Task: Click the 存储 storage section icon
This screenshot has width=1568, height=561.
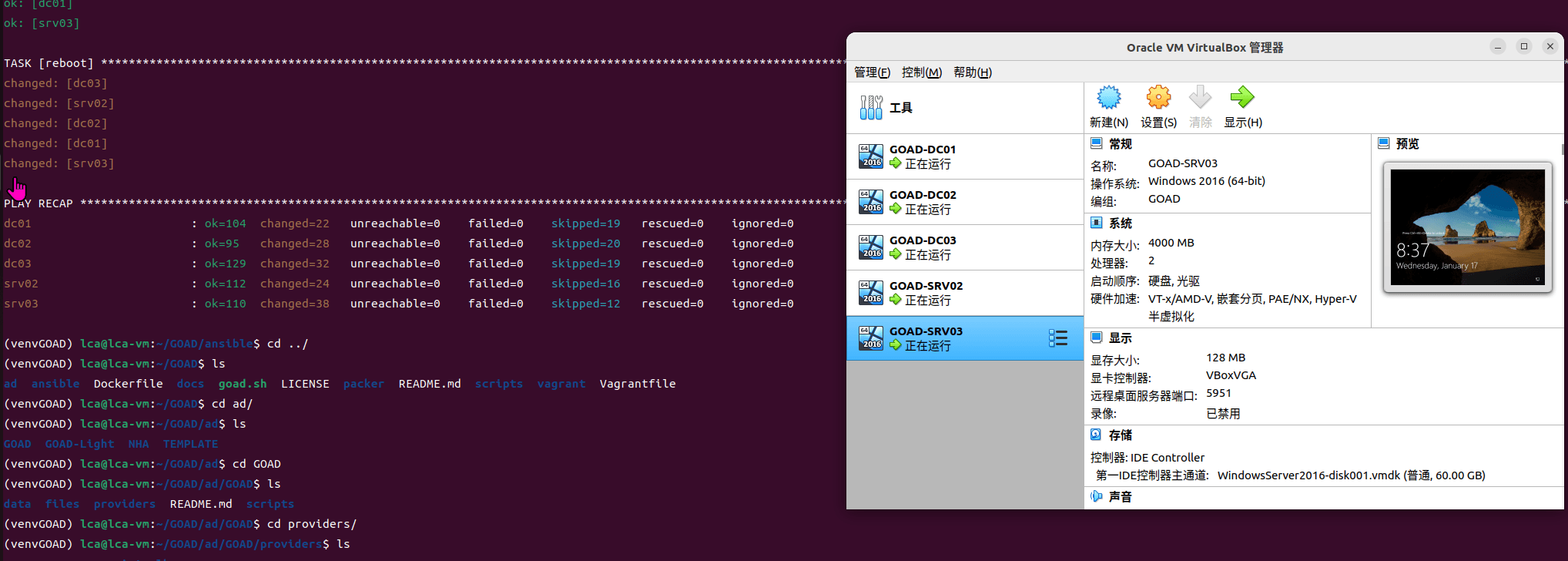Action: [1097, 435]
